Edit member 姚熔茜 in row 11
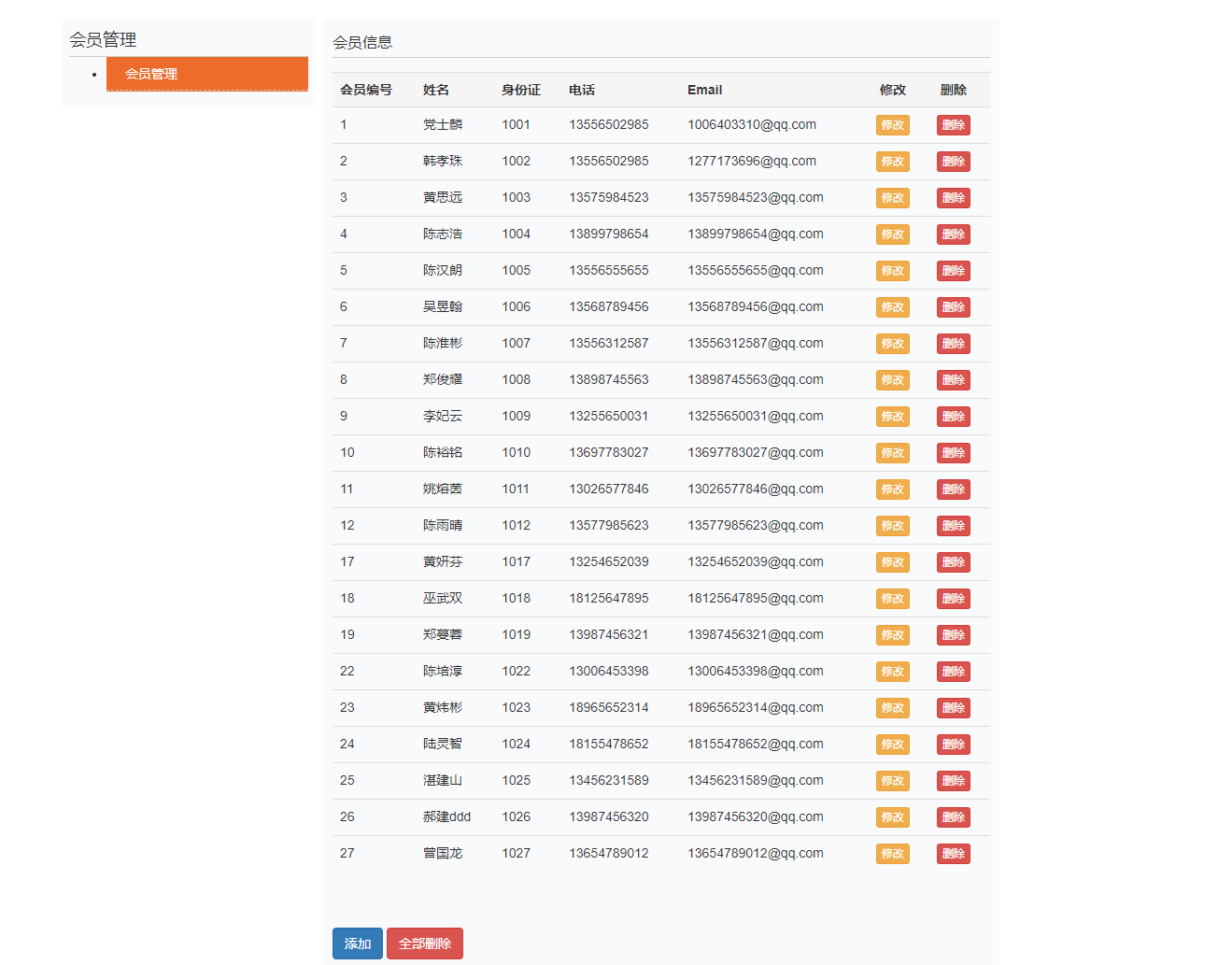 (892, 490)
